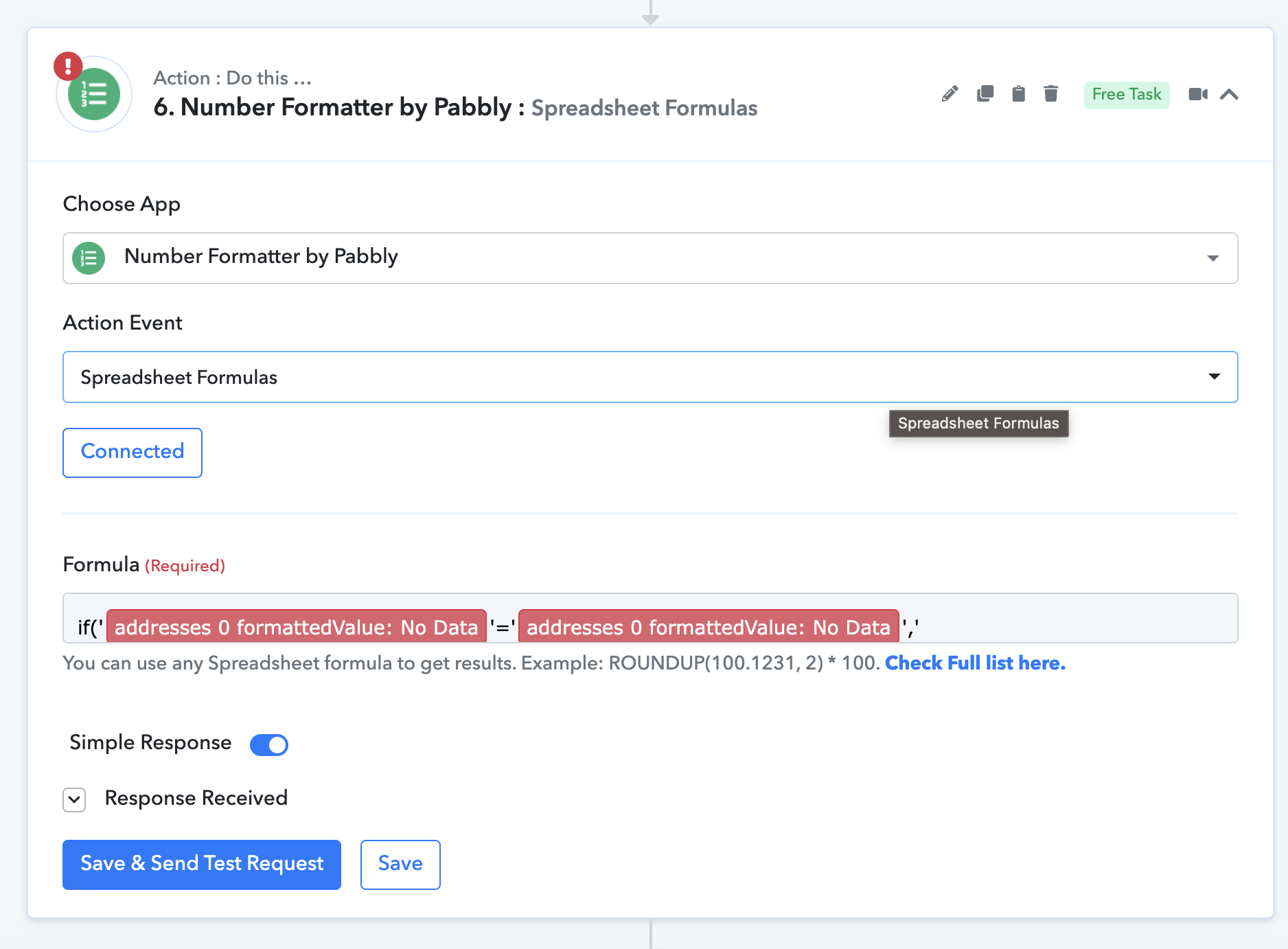1288x949 pixels.
Task: Select first addresses 0 formattedValue tag
Action: (297, 626)
